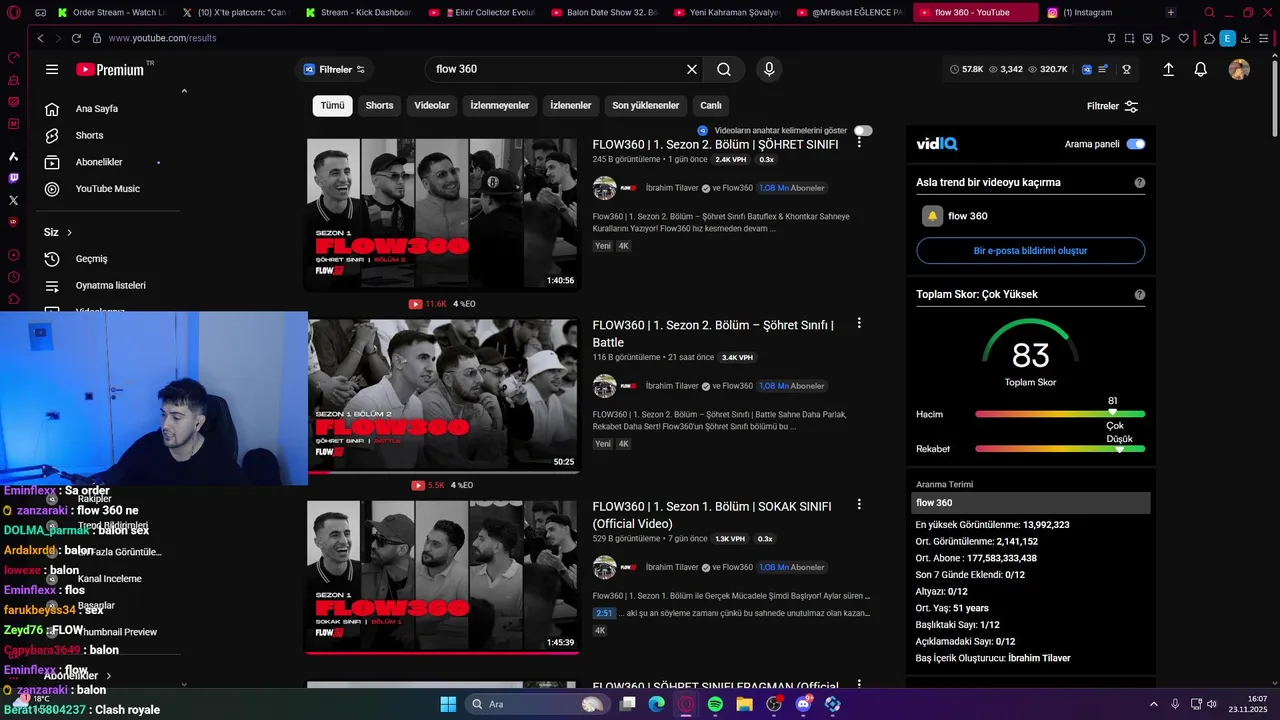Click Bir e-posta bildirimi oluştur button
Image resolution: width=1280 pixels, height=720 pixels.
(x=1030, y=251)
